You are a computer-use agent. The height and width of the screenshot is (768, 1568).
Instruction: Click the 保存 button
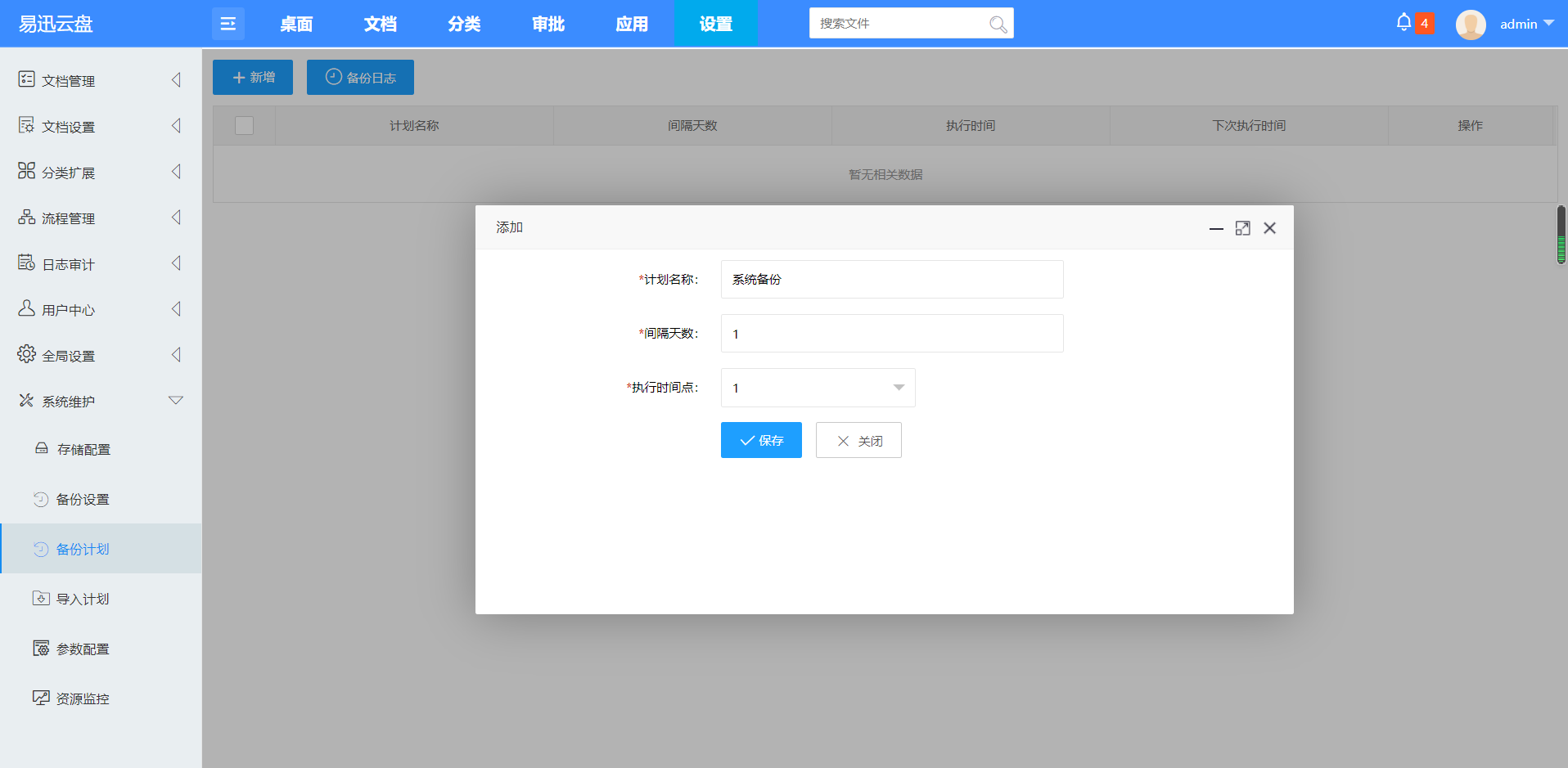coord(761,440)
